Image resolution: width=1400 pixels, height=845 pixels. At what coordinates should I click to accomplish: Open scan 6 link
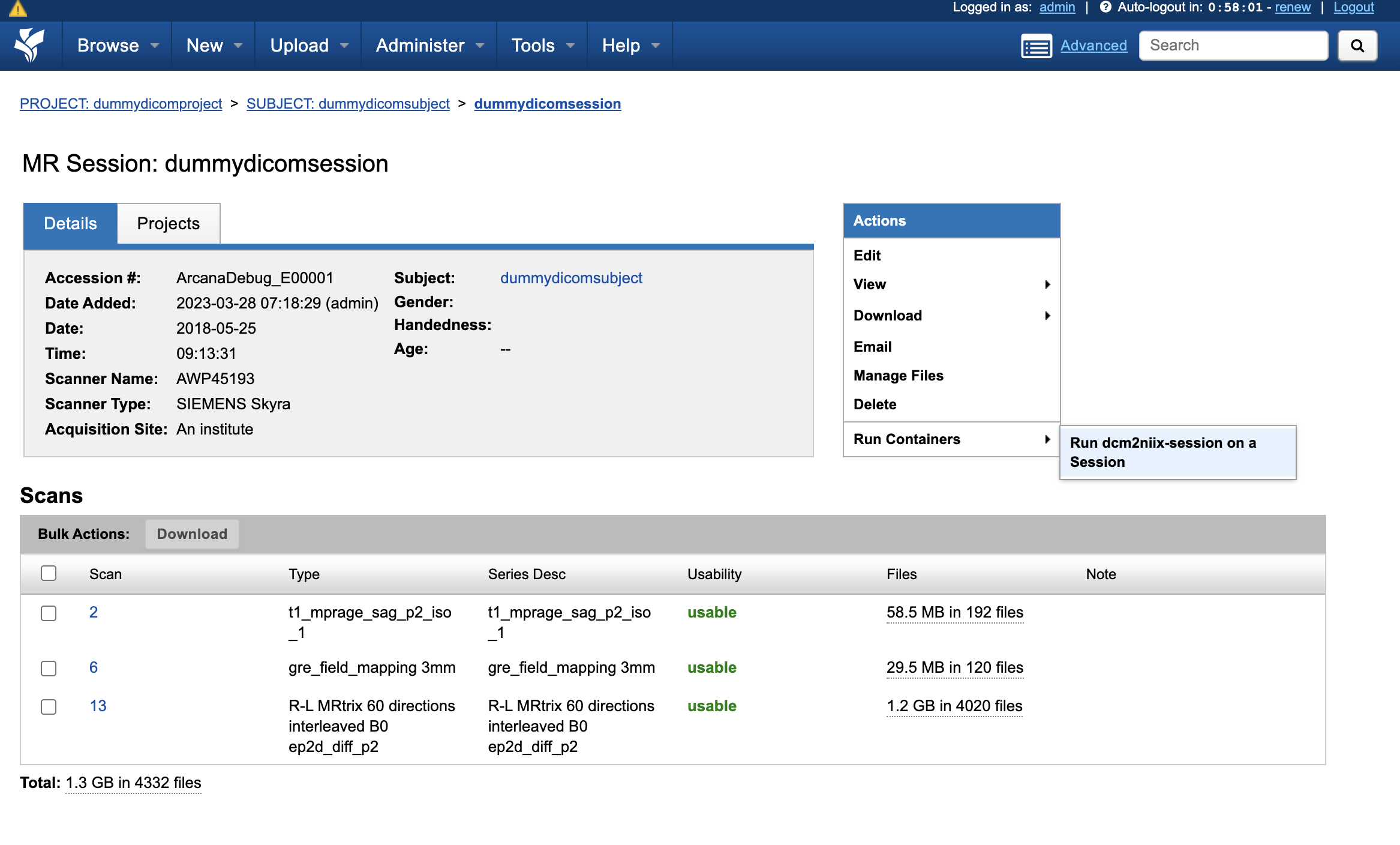(x=94, y=667)
